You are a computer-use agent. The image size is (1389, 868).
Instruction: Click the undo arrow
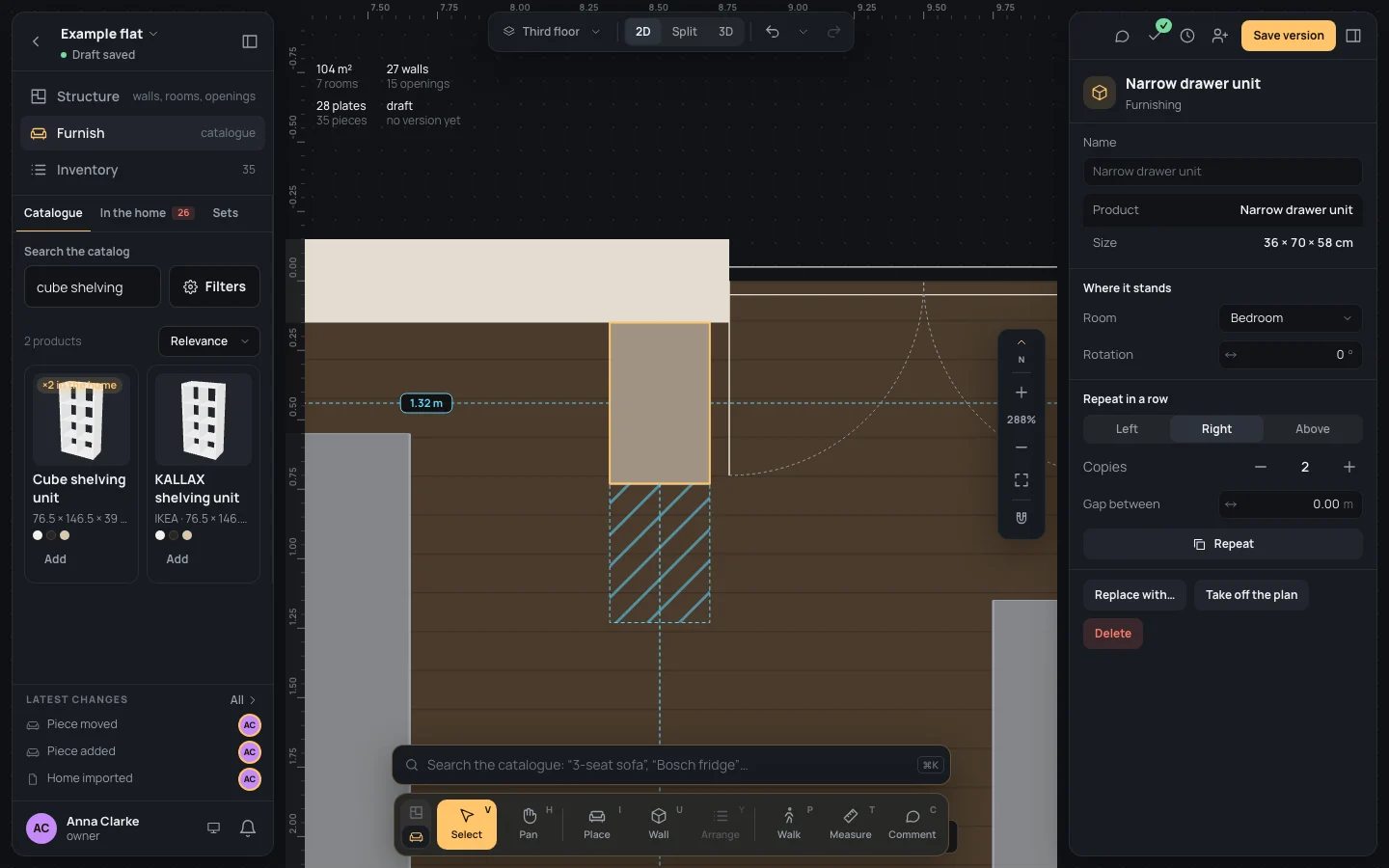click(x=773, y=32)
